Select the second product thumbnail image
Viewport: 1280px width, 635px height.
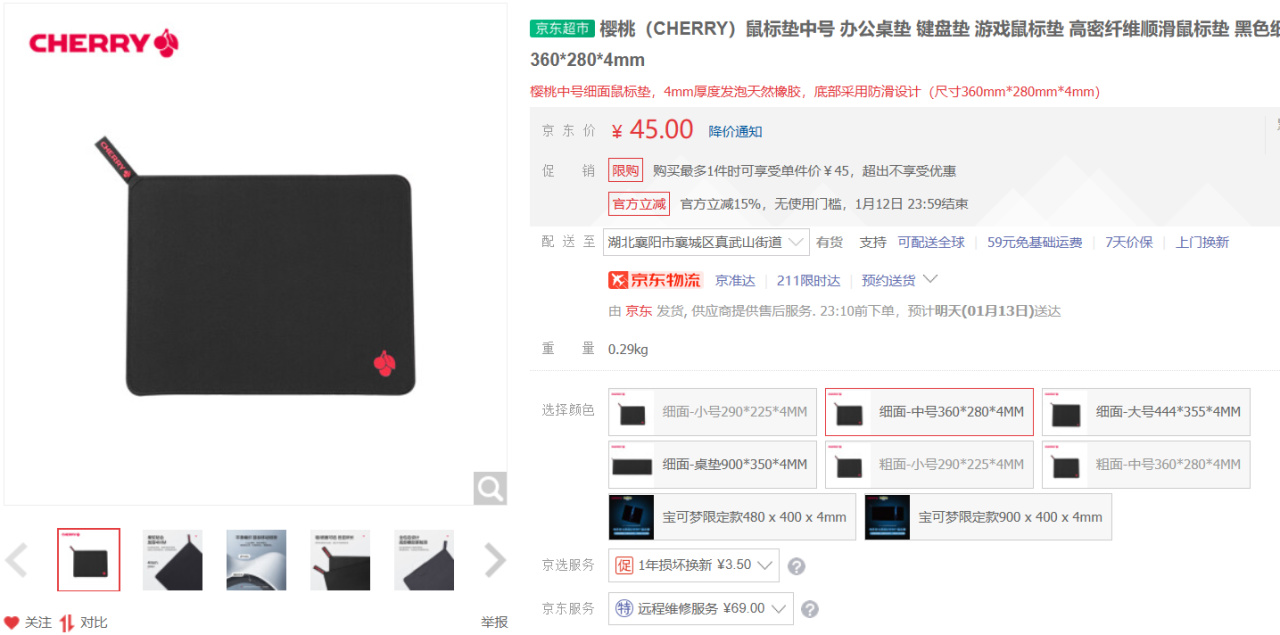(172, 560)
